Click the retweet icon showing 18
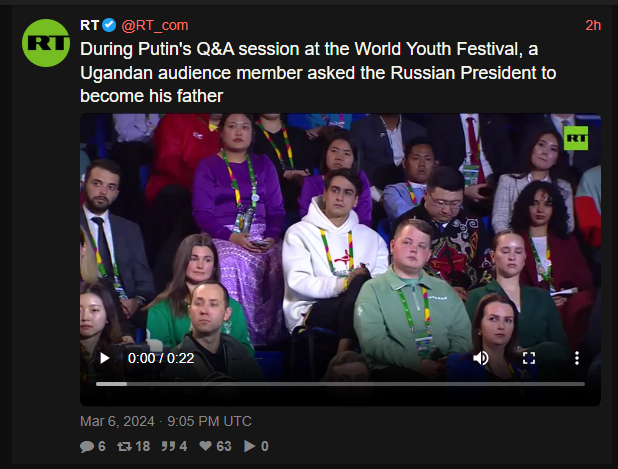The image size is (618, 469). point(134,446)
